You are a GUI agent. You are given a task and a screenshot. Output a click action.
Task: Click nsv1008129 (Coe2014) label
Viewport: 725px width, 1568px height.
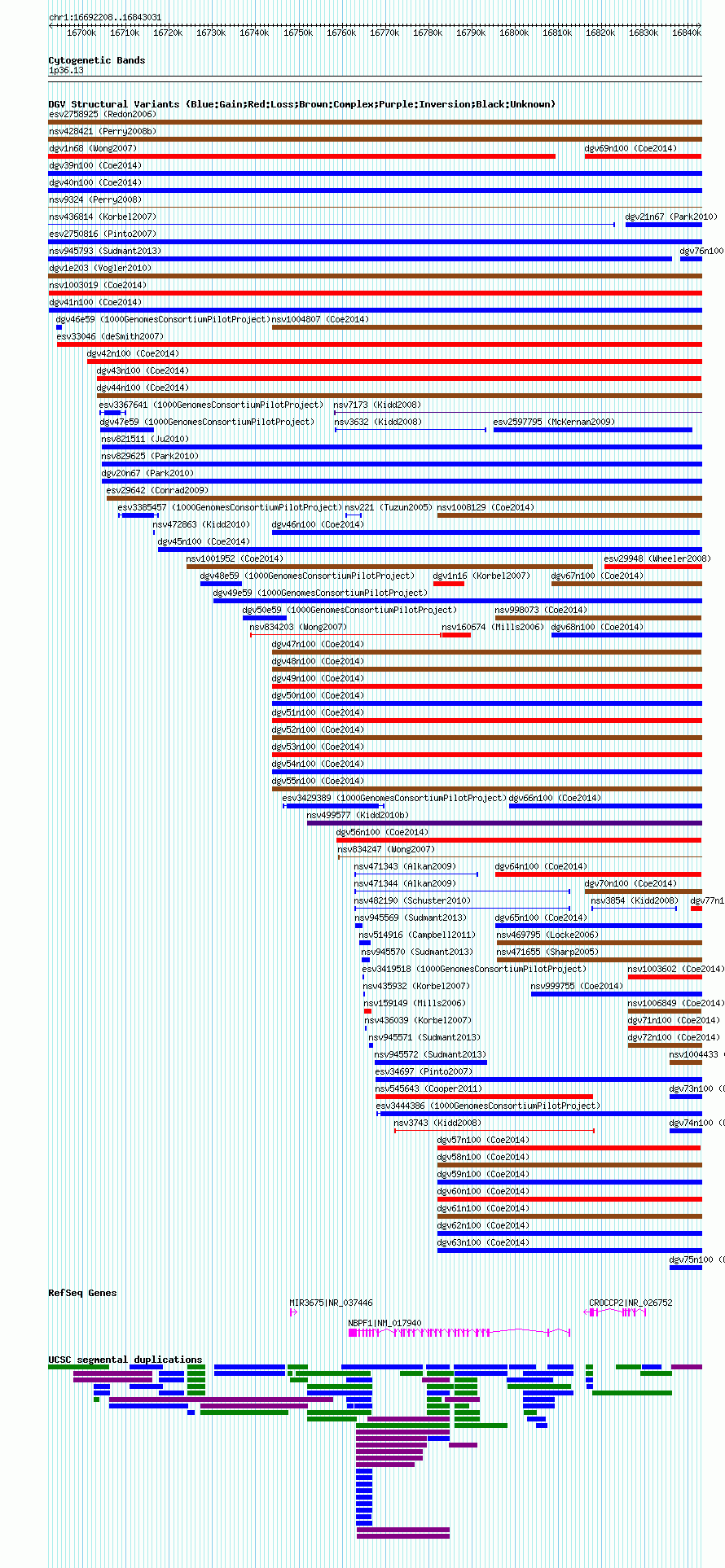tap(486, 507)
